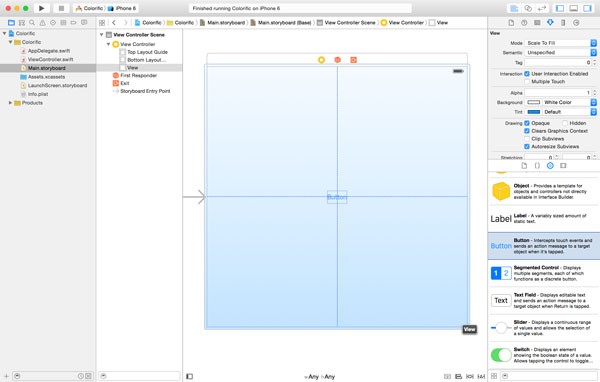Screen dimensions: 600x382
Task: Collapse View Controller Scene in outline
Action: [102, 35]
